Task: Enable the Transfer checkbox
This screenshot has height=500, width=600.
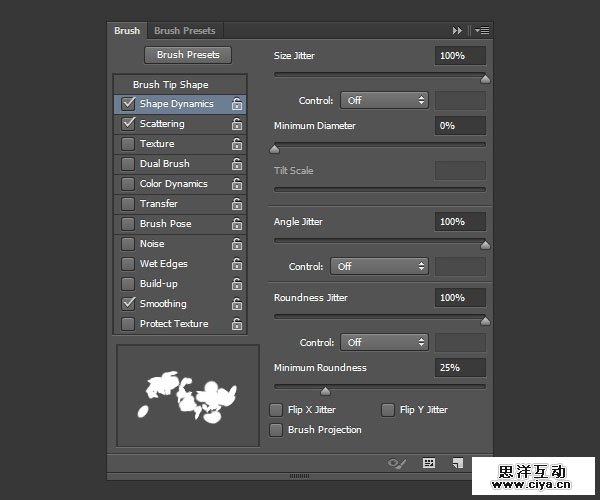Action: point(128,204)
